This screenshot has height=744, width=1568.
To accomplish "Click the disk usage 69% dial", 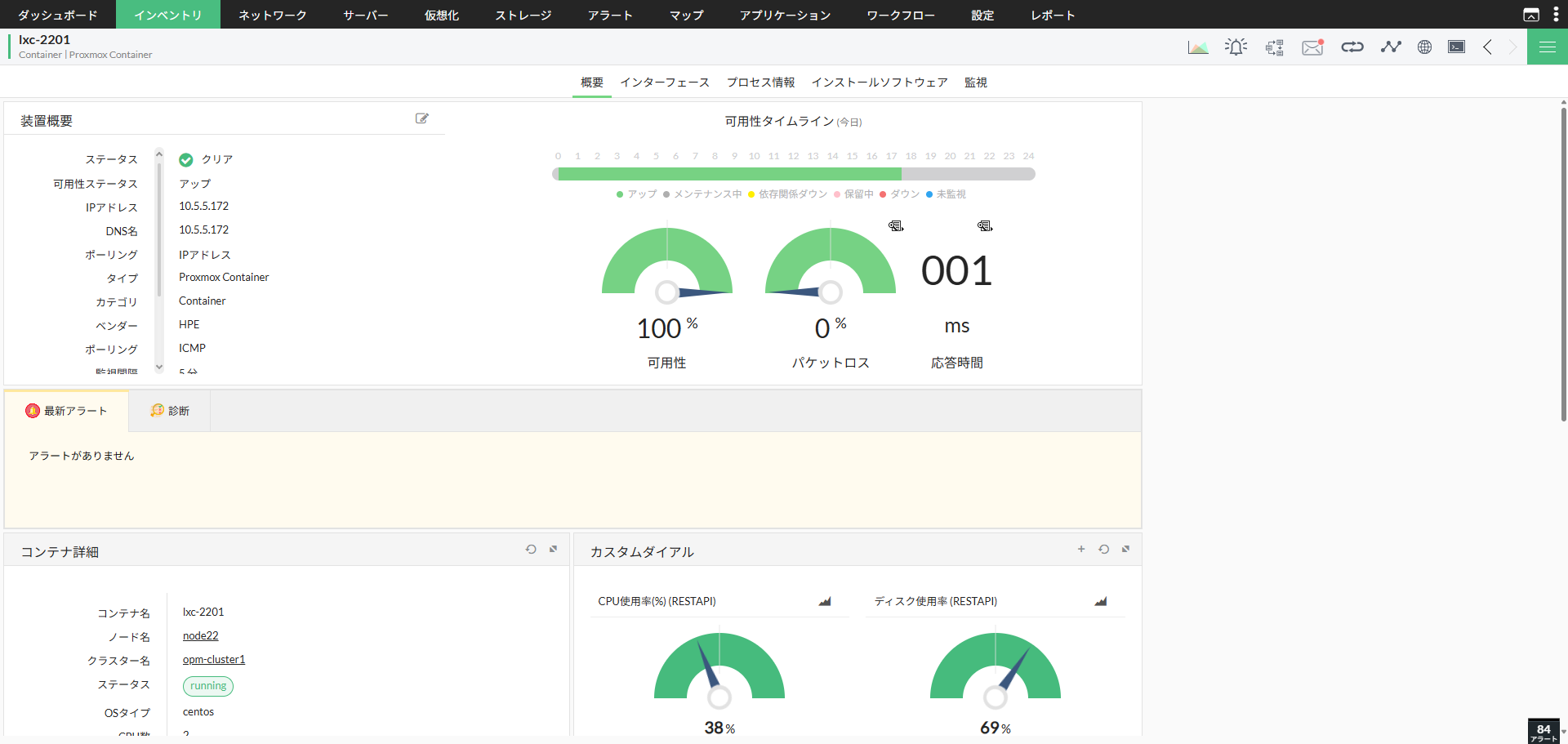I will click(x=996, y=668).
